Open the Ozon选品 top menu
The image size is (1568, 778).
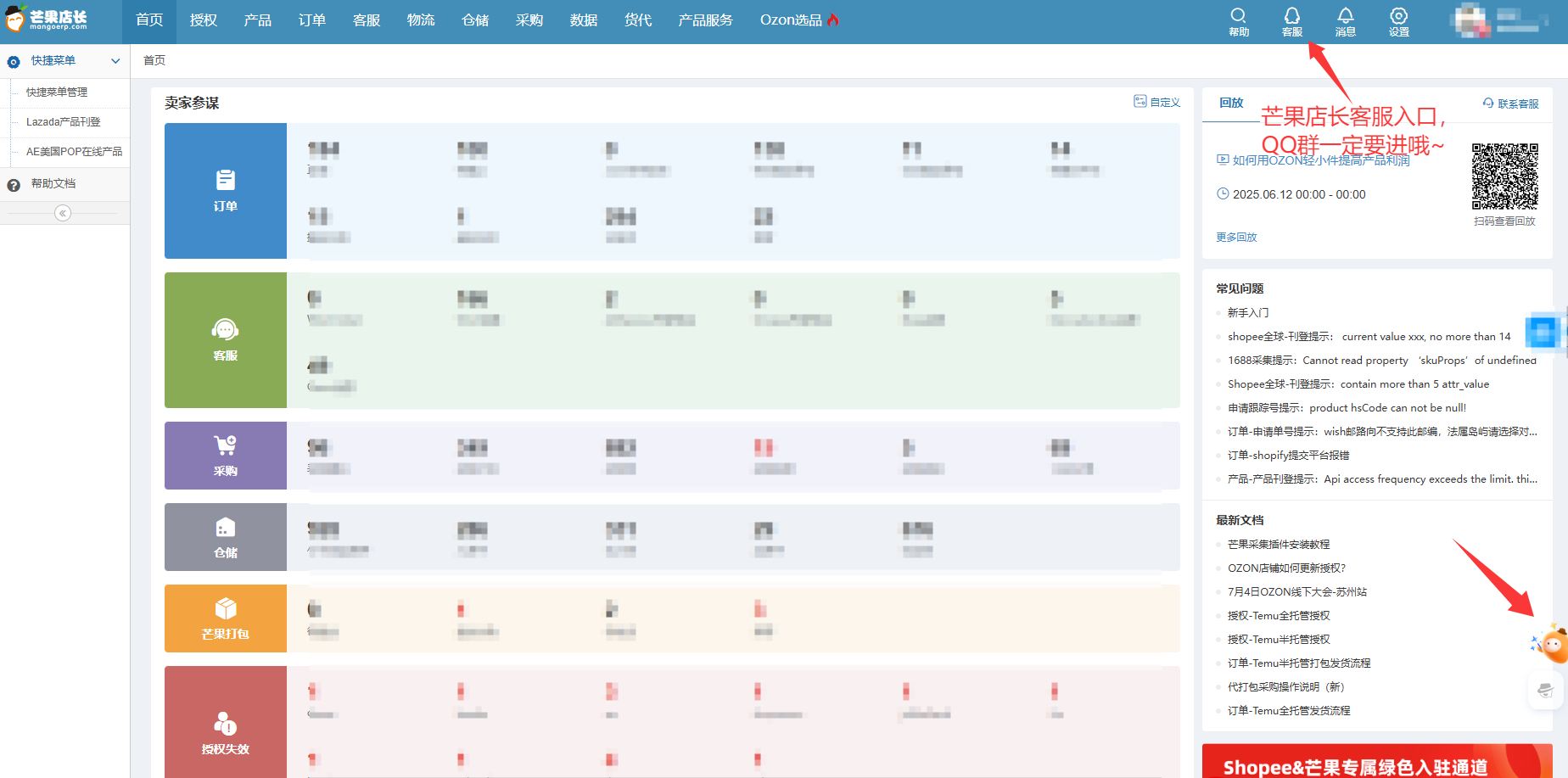point(798,20)
